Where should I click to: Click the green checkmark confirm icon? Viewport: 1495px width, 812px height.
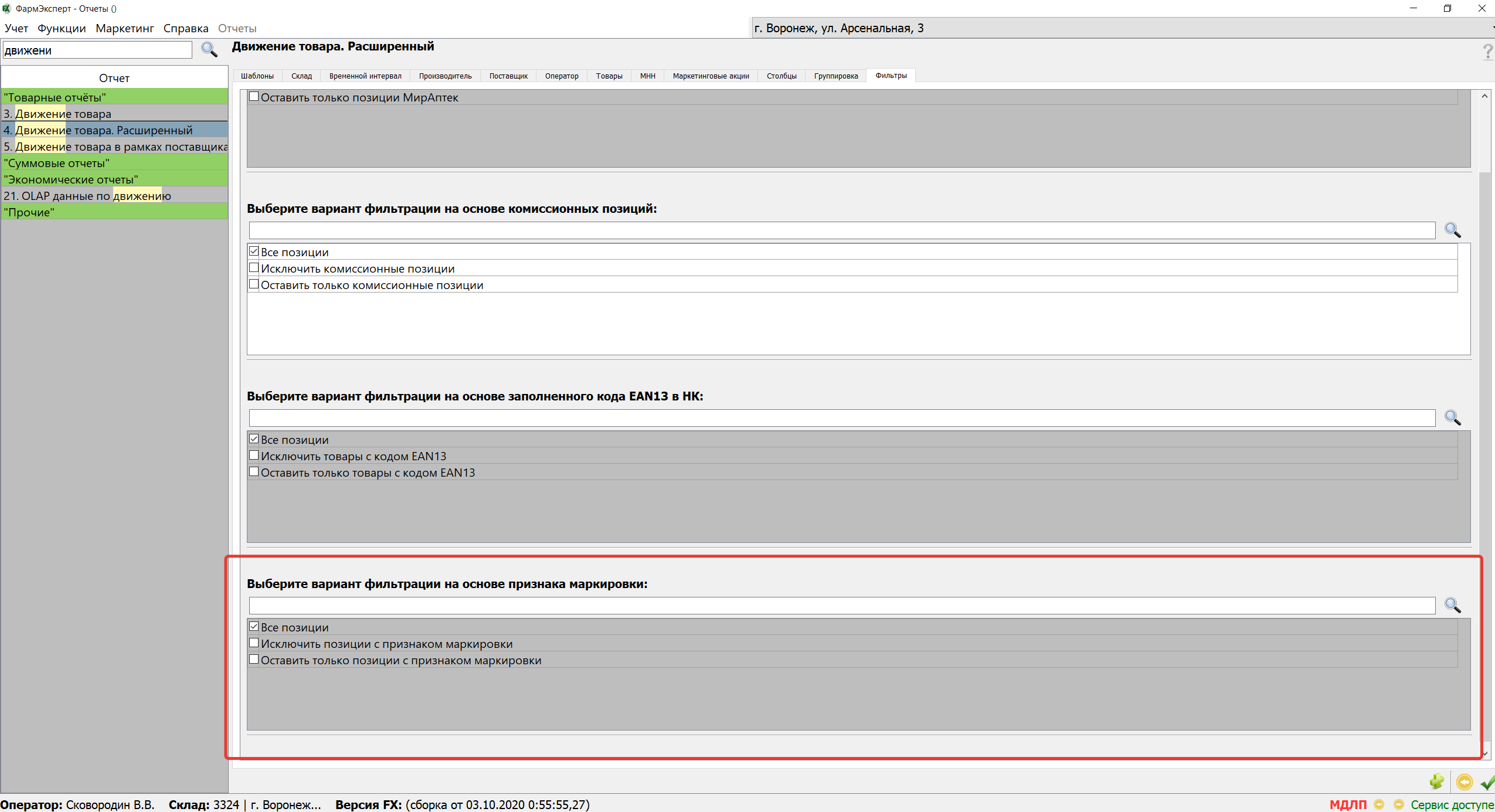pos(1487,782)
